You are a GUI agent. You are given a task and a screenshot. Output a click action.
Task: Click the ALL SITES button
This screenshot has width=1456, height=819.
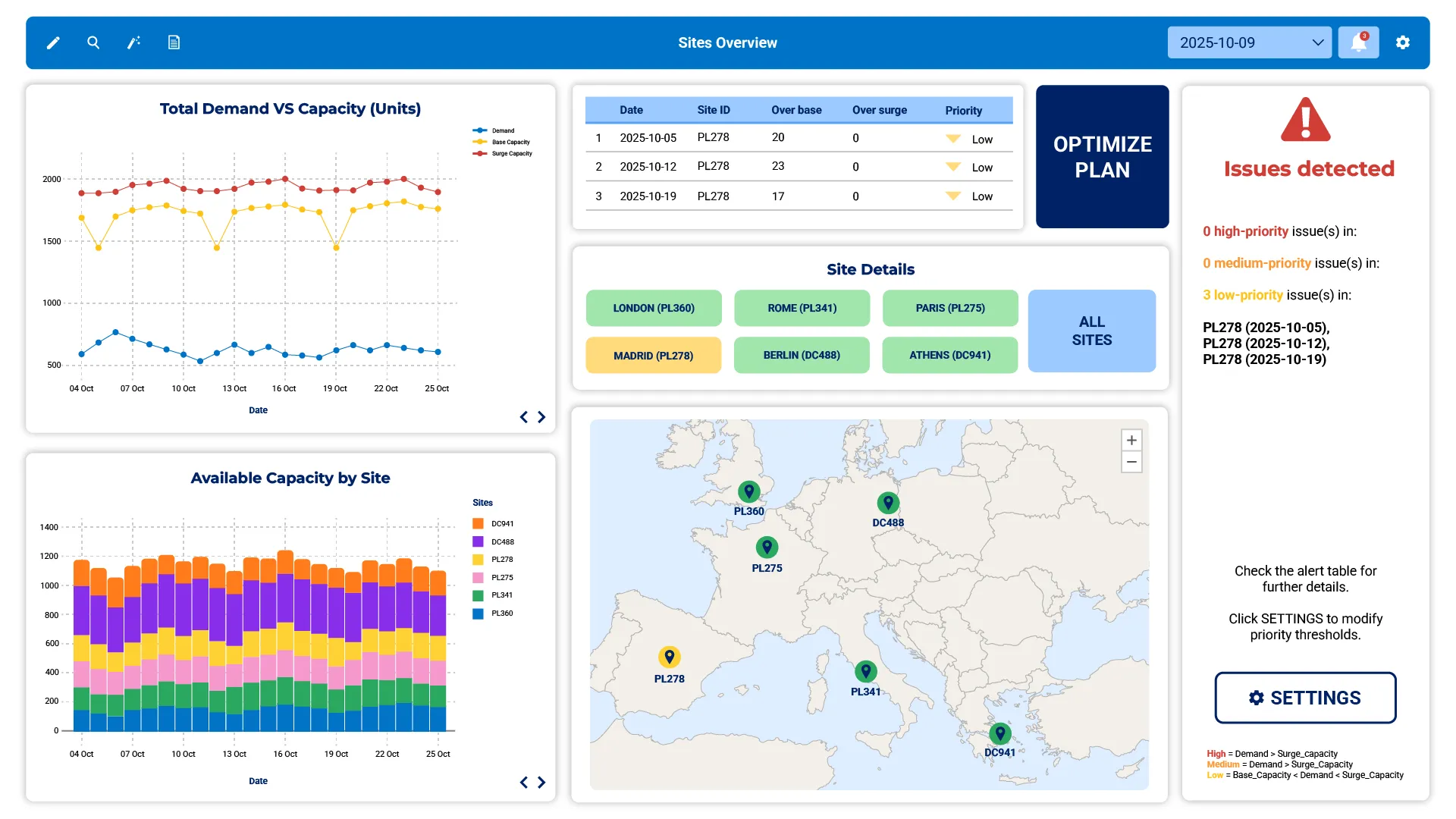pyautogui.click(x=1092, y=331)
